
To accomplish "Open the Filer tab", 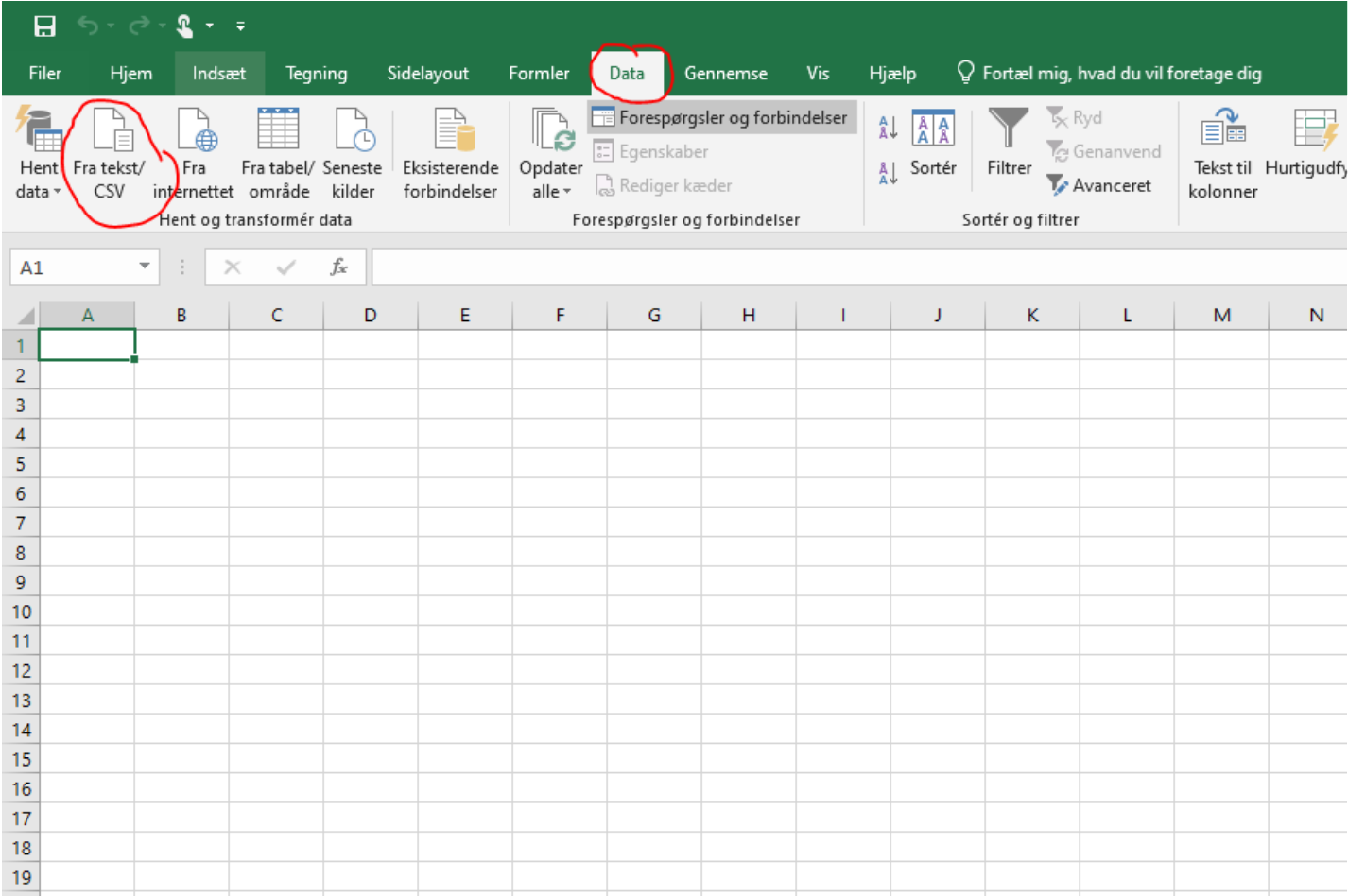I will [45, 73].
